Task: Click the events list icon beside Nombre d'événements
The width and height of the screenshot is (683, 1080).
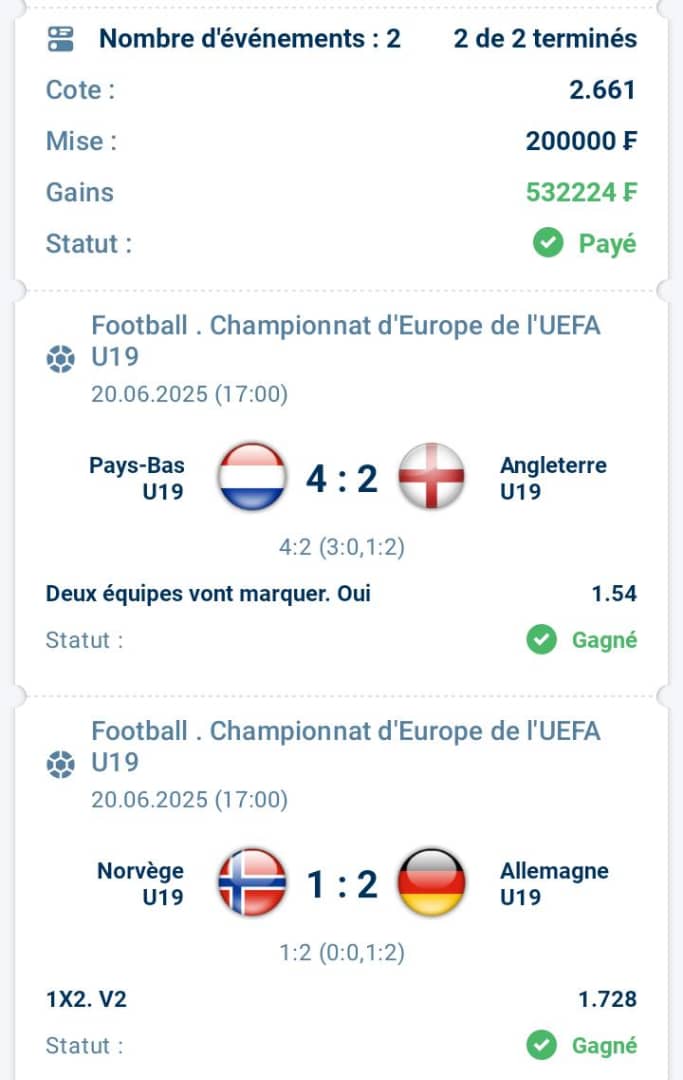Action: [x=61, y=39]
